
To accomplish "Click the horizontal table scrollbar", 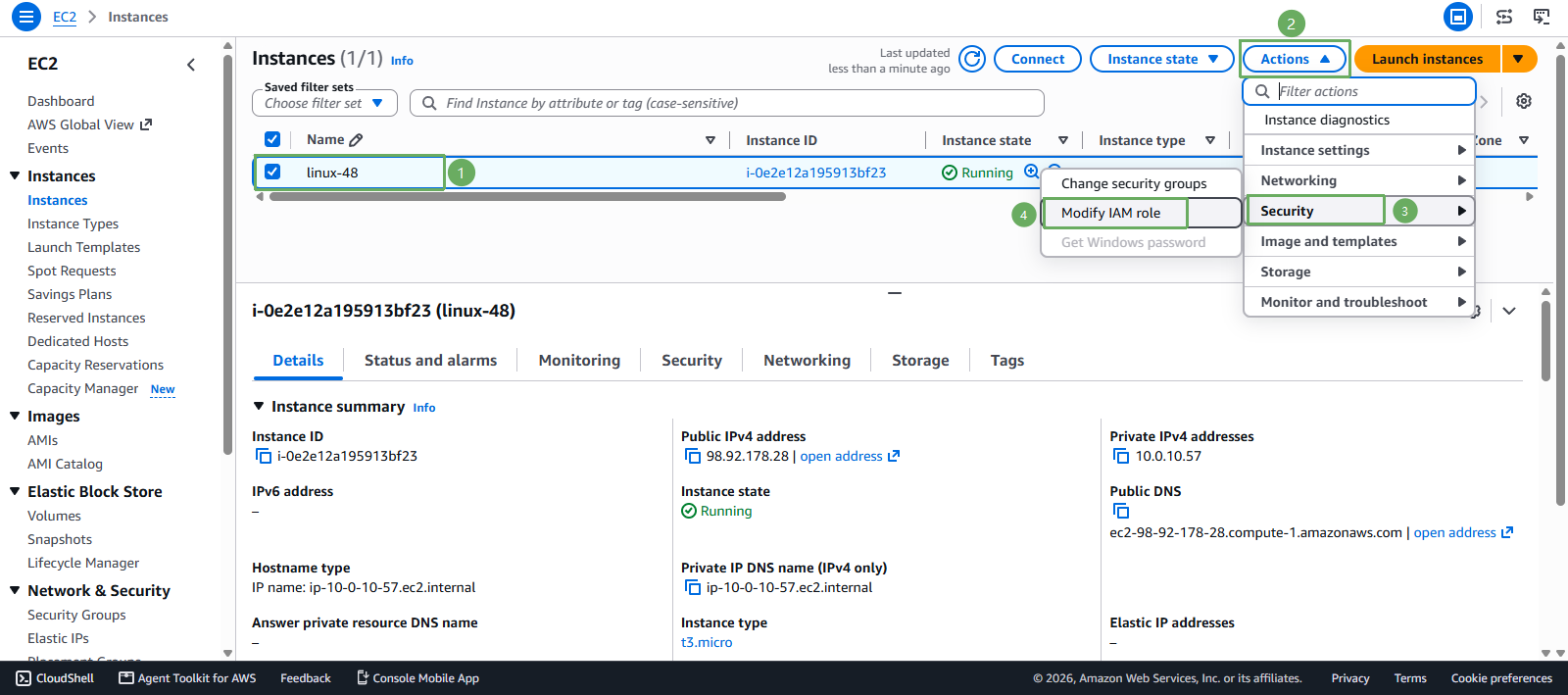I will coord(527,196).
